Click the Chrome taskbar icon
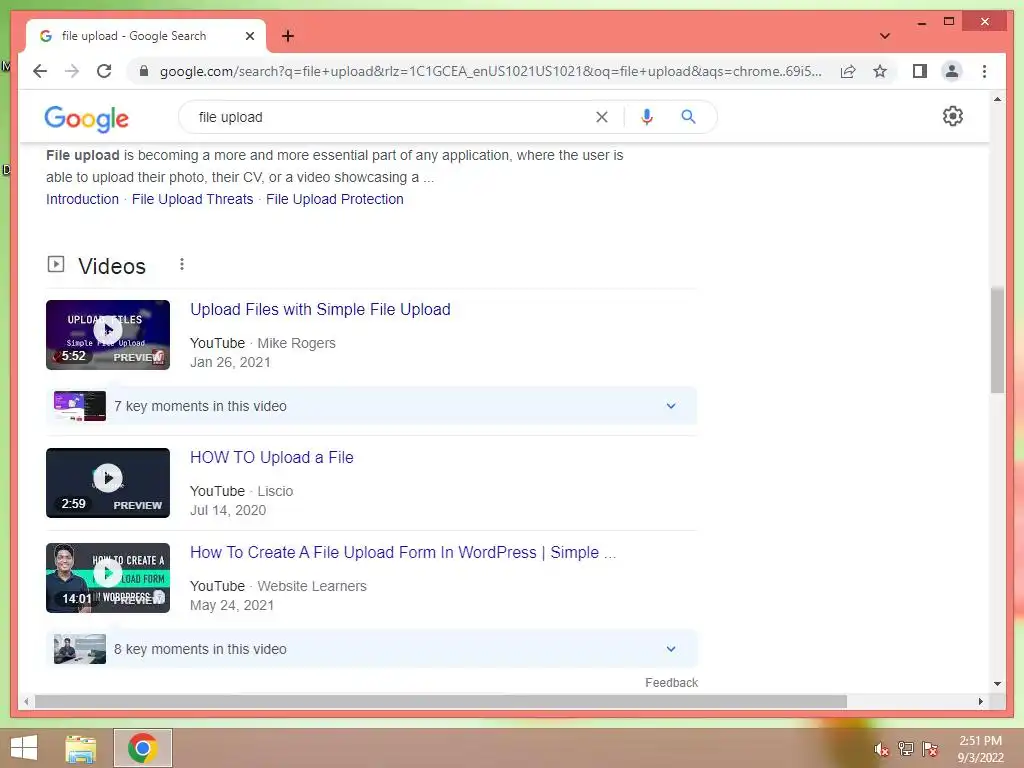 tap(143, 748)
